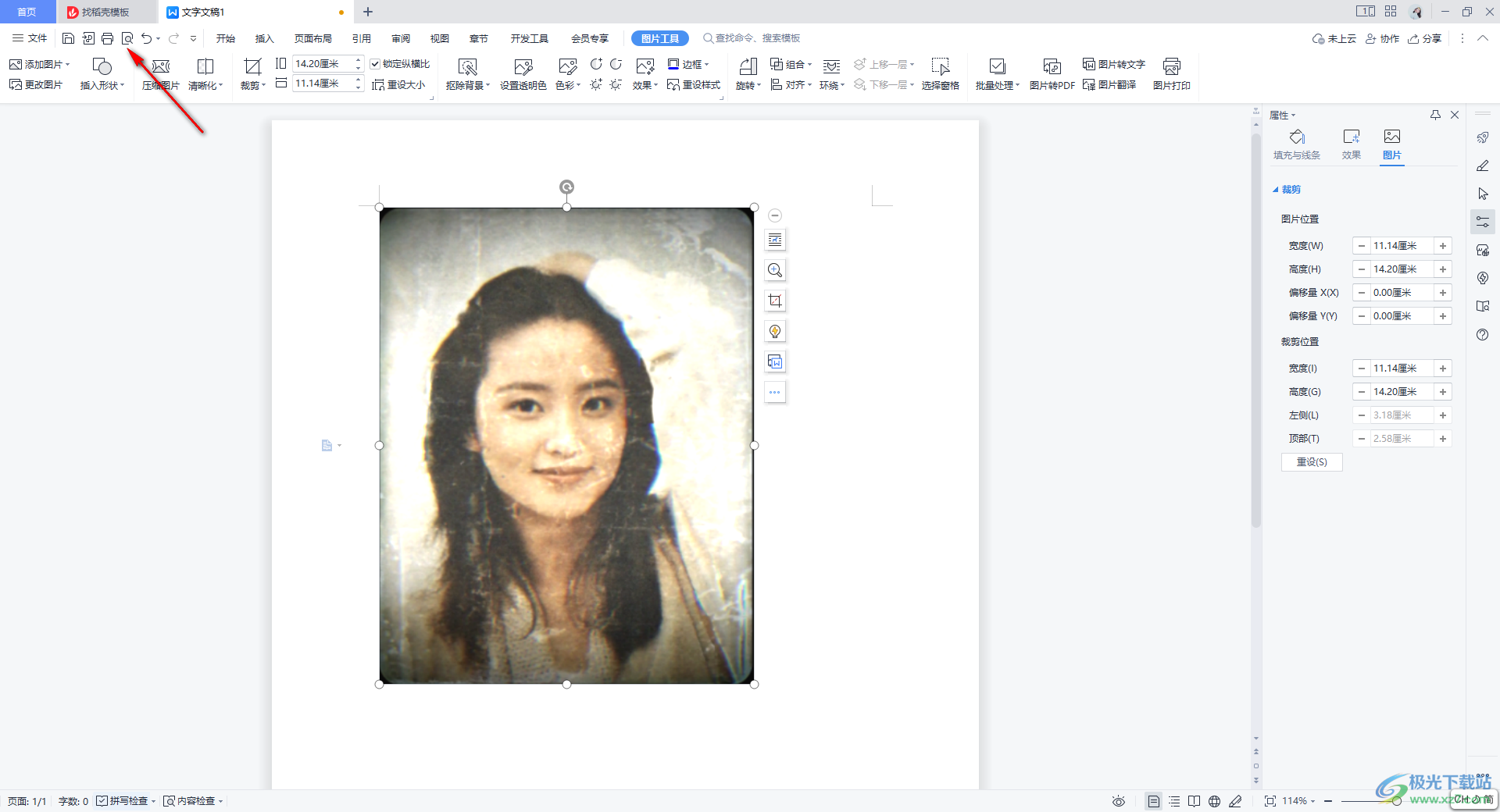Toggle 拼写检查 spell check in status bar

pyautogui.click(x=126, y=801)
